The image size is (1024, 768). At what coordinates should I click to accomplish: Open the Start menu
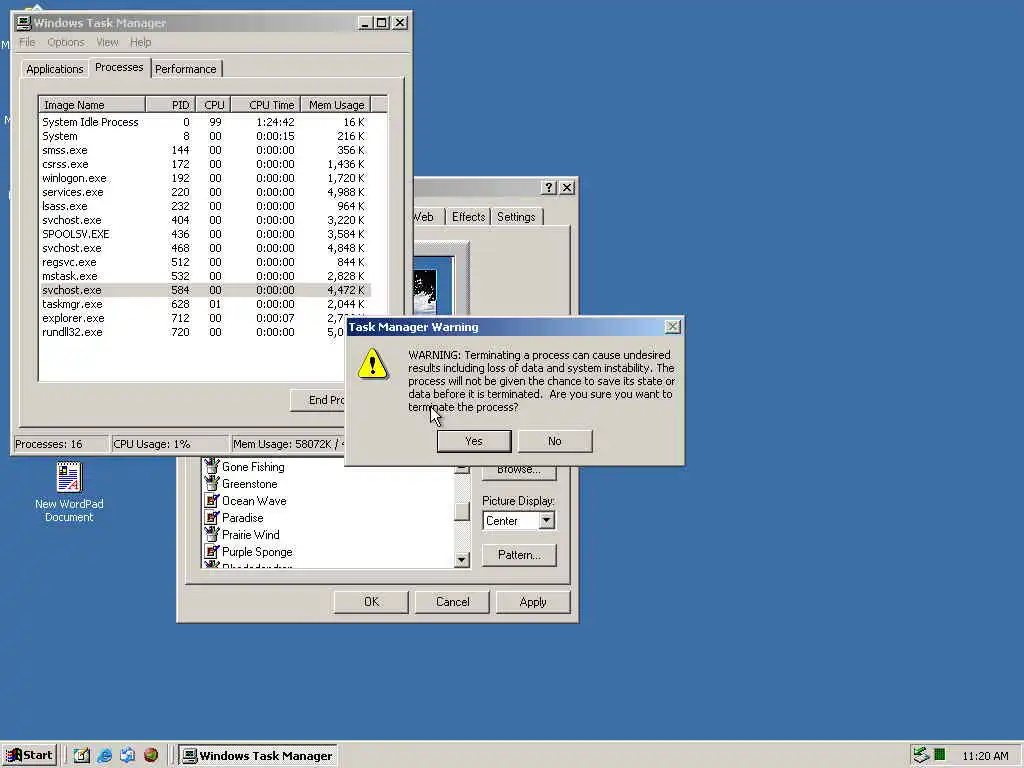(x=30, y=755)
